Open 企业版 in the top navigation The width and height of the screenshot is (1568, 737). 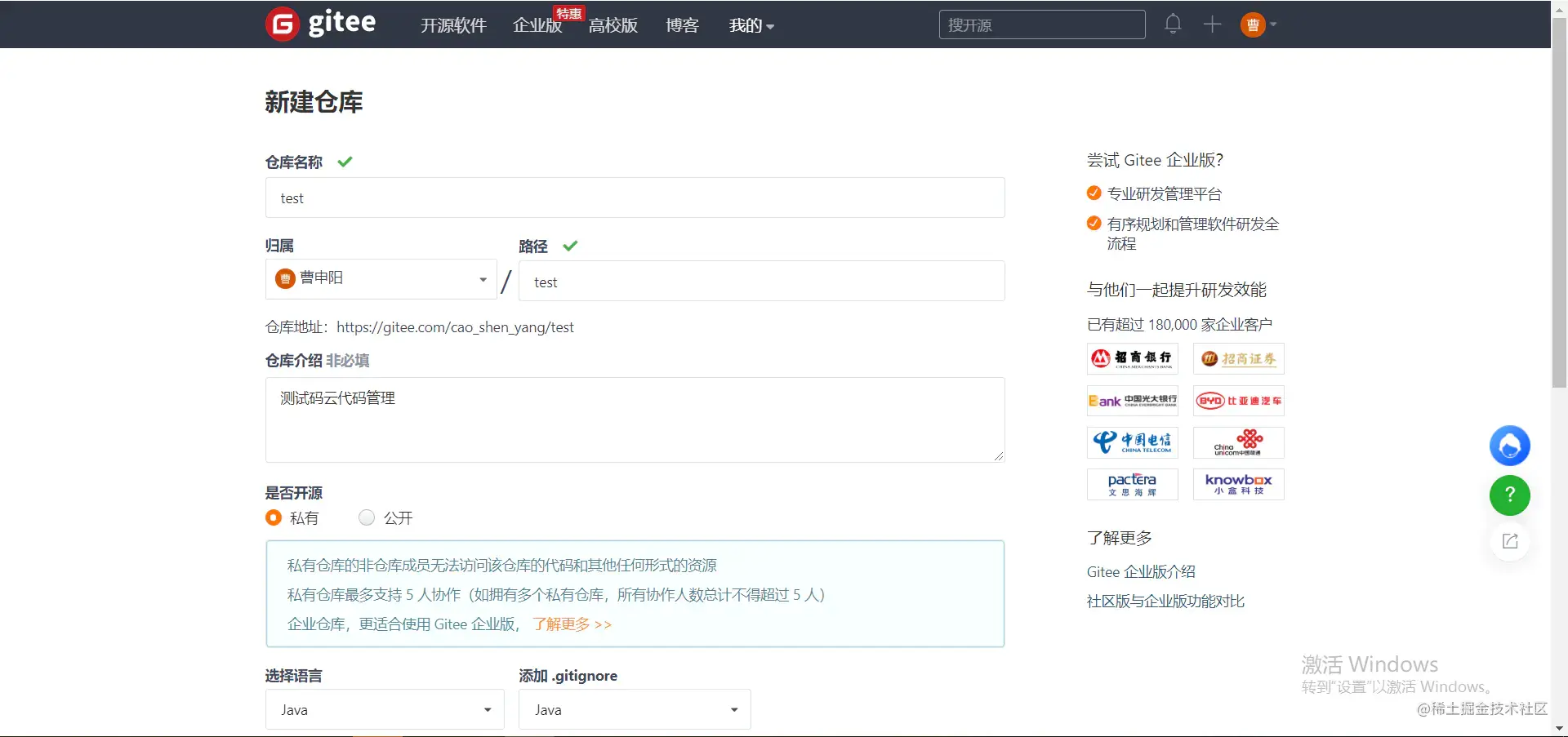pos(537,25)
